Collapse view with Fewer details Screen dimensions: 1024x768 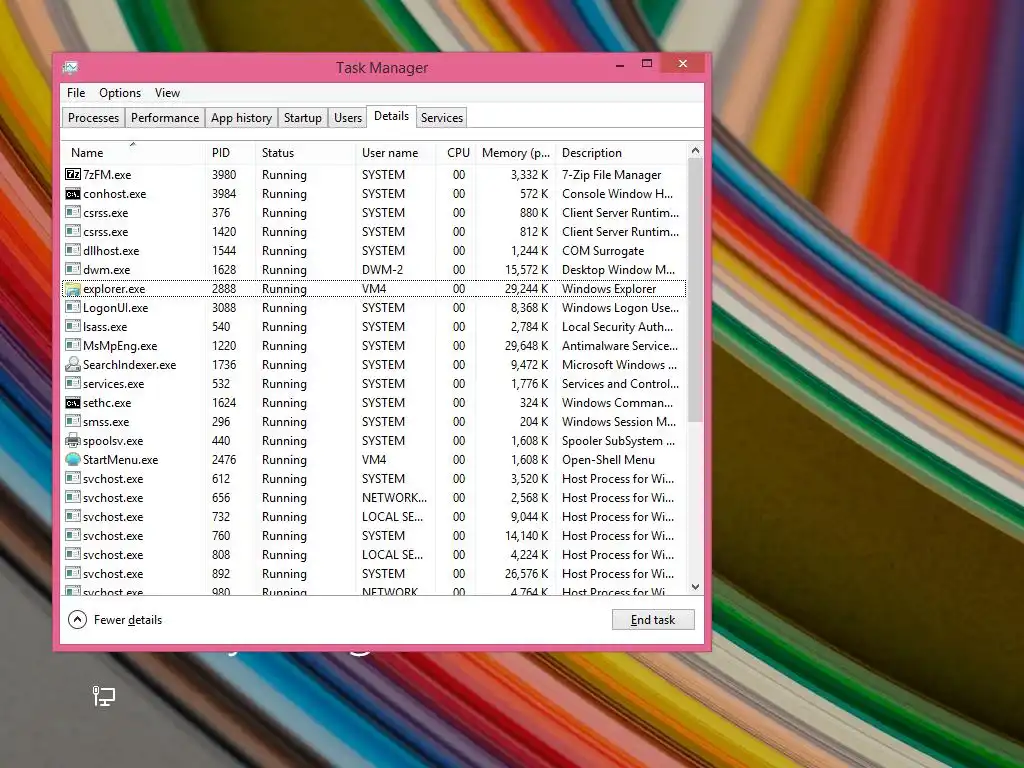click(x=116, y=620)
